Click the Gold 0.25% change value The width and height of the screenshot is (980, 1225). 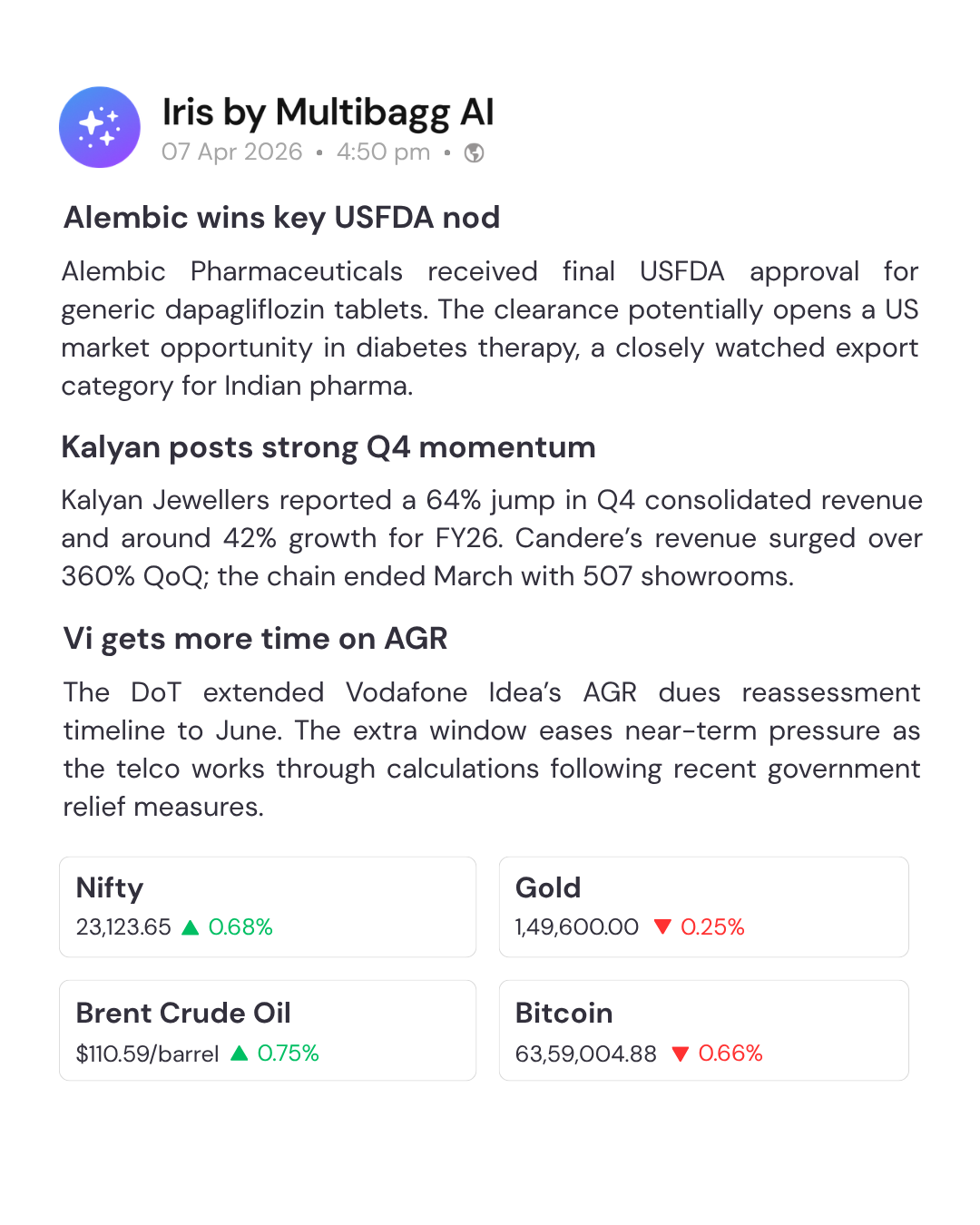712,927
